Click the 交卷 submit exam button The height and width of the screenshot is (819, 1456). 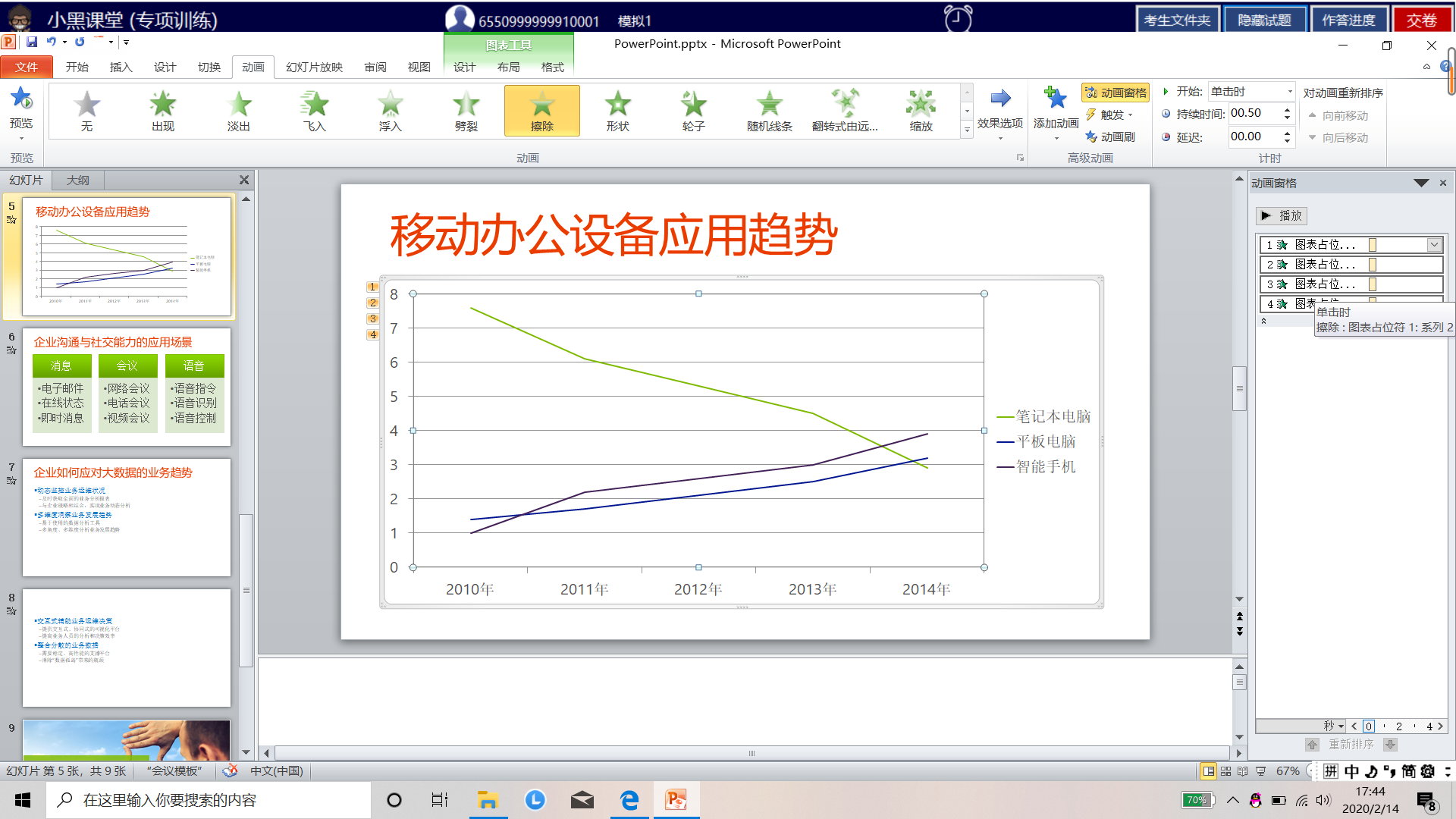(x=1421, y=20)
